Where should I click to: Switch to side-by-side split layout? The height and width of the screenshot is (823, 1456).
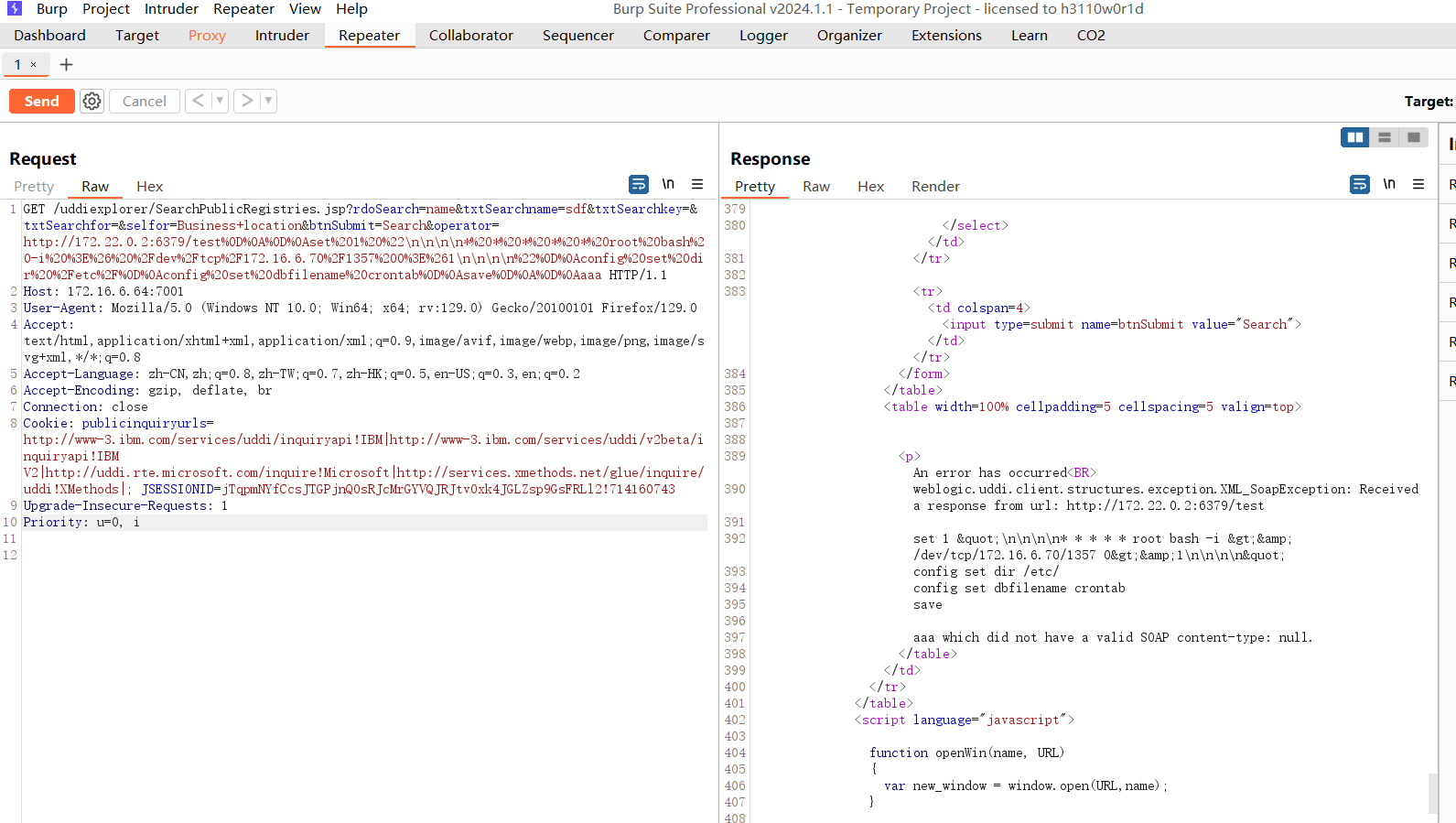pyautogui.click(x=1355, y=137)
